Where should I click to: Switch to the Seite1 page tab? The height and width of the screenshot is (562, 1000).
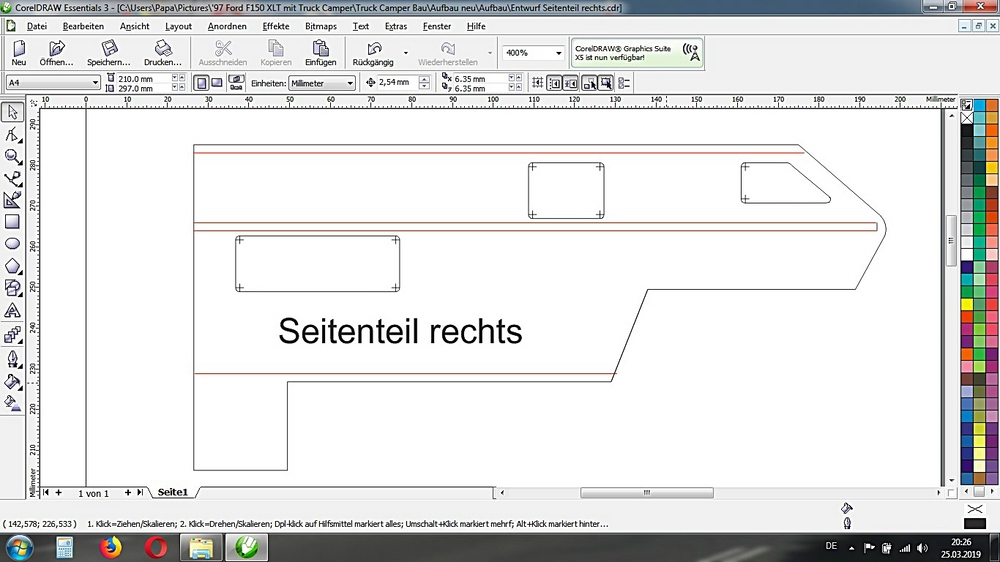173,493
